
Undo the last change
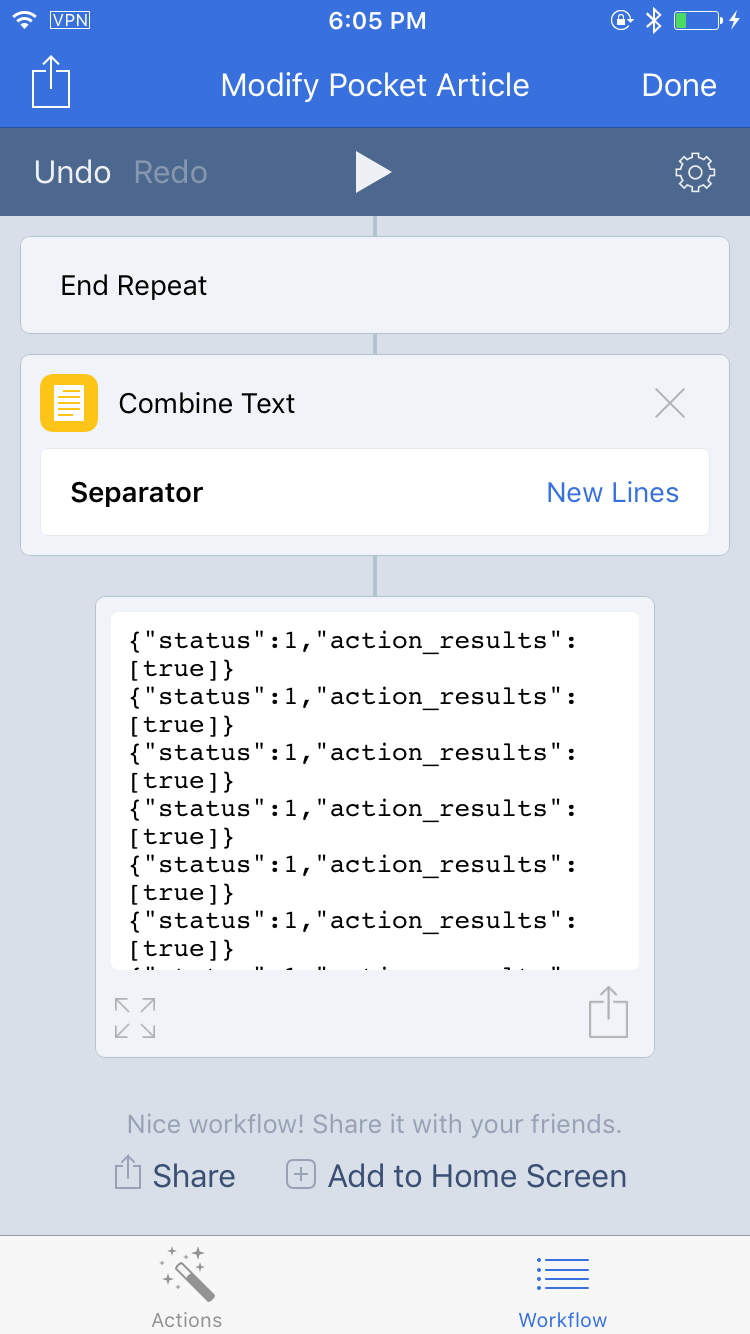[x=72, y=172]
